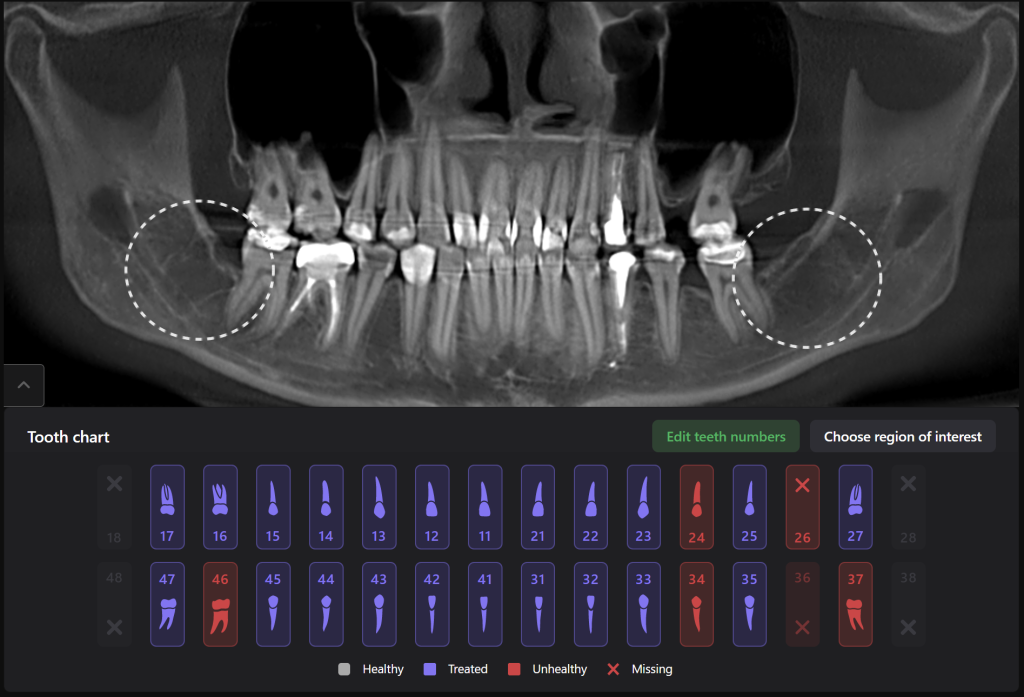Click the gray Healthy color swatch
Viewport: 1024px width, 697px height.
pyautogui.click(x=342, y=669)
